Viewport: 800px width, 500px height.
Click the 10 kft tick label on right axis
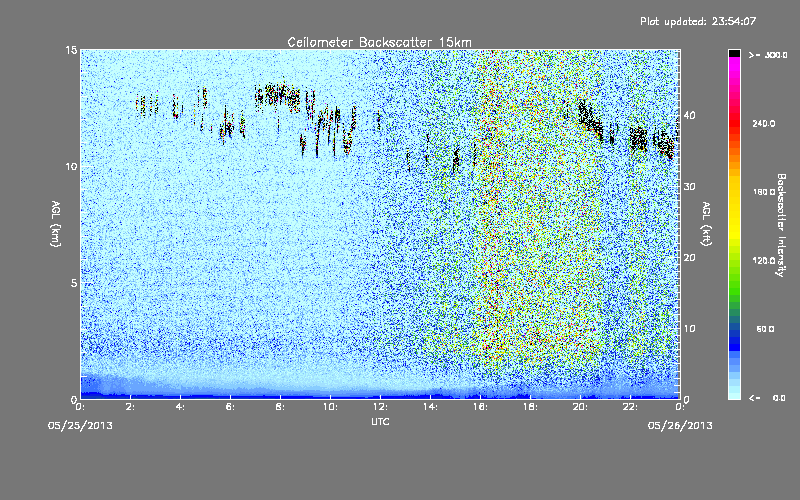(x=689, y=329)
